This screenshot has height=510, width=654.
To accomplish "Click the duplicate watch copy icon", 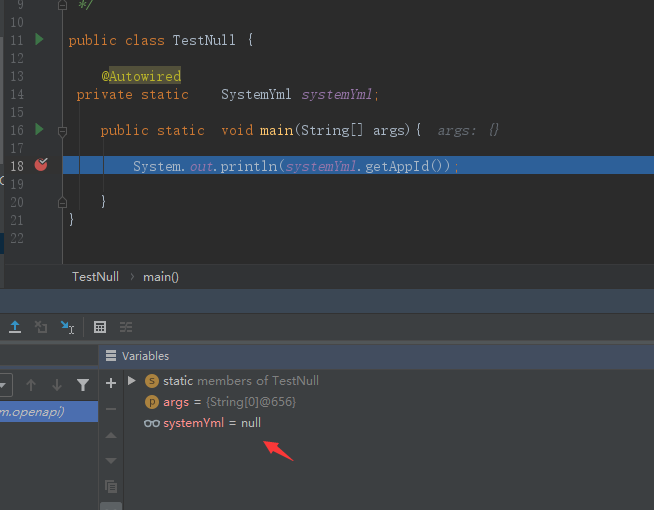I will pyautogui.click(x=111, y=486).
